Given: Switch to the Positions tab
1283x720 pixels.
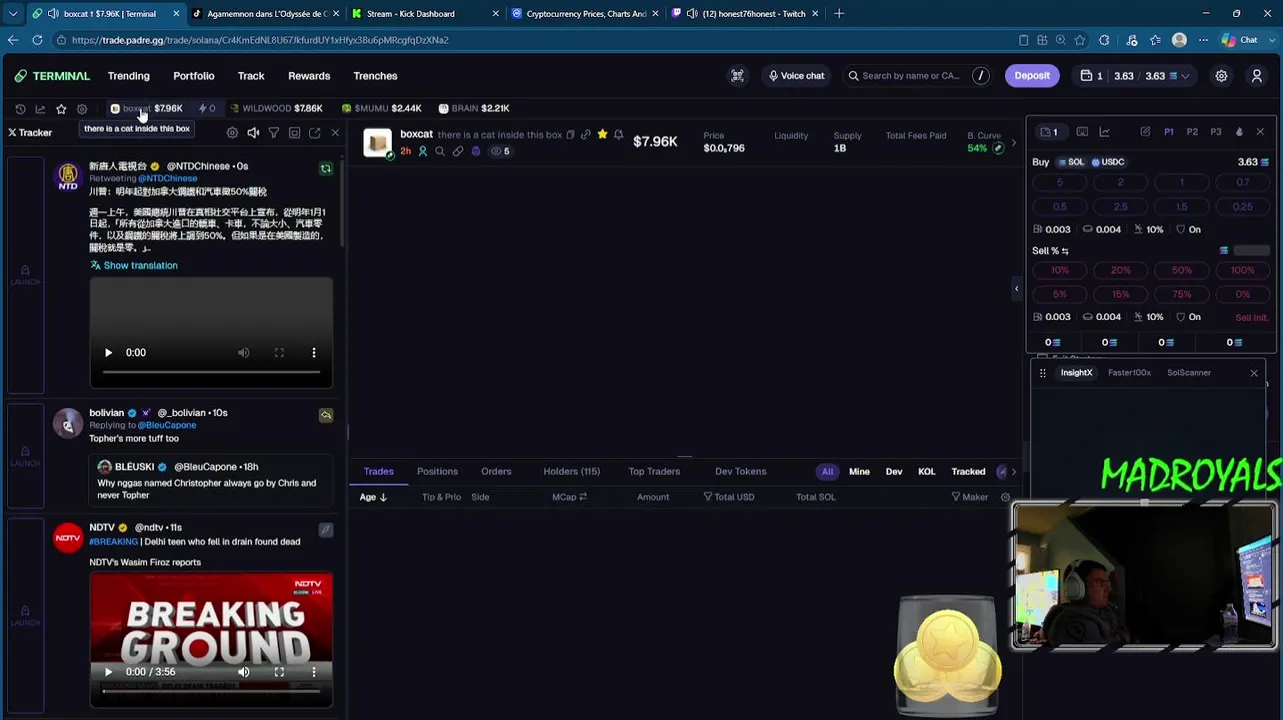Looking at the screenshot, I should pos(437,471).
